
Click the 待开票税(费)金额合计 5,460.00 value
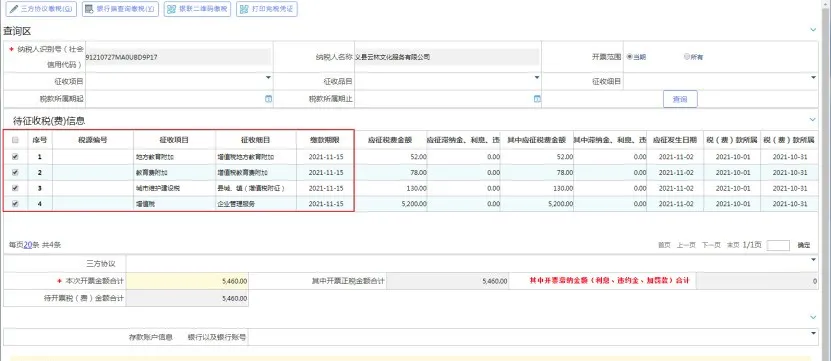coord(187,298)
